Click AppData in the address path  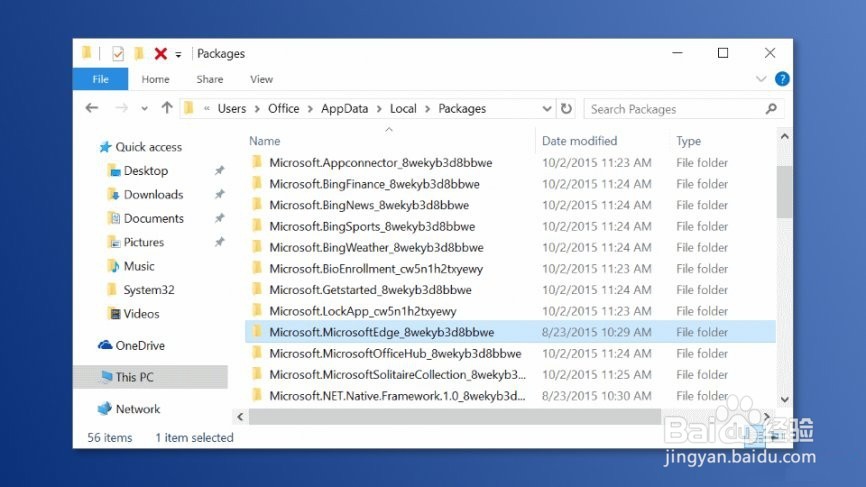[x=344, y=109]
